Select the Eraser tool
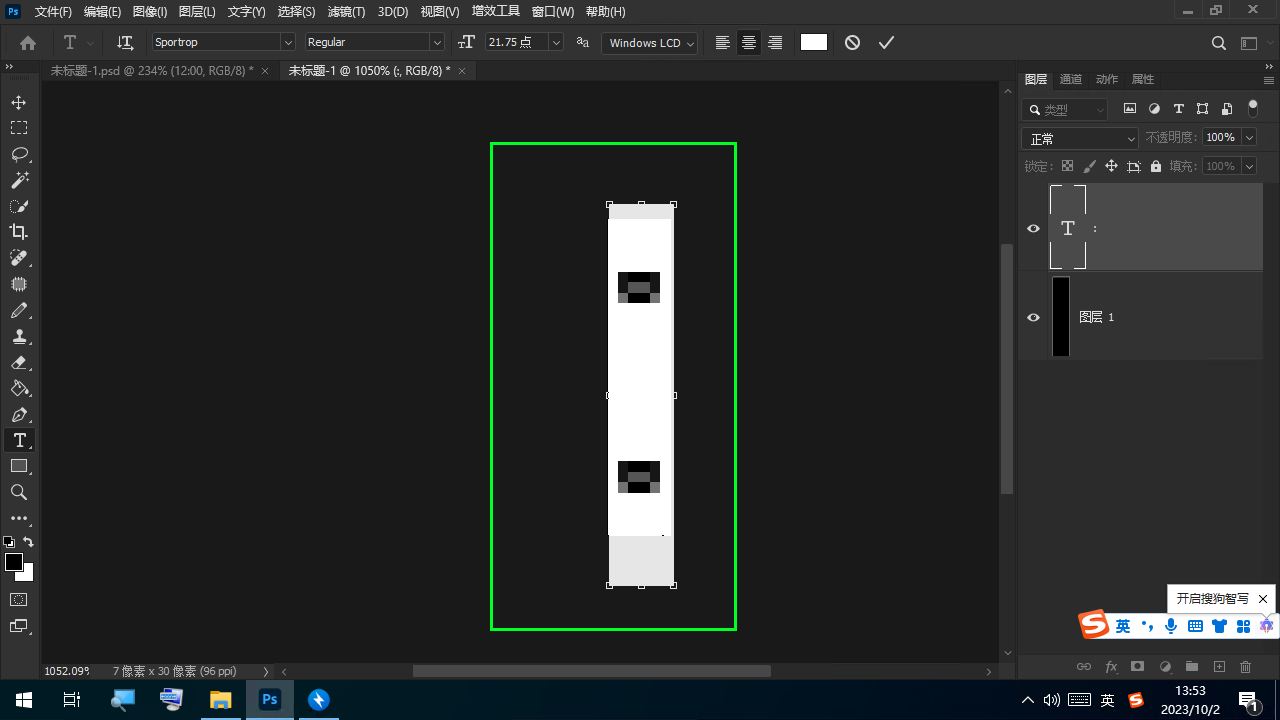Viewport: 1280px width, 720px height. click(19, 363)
